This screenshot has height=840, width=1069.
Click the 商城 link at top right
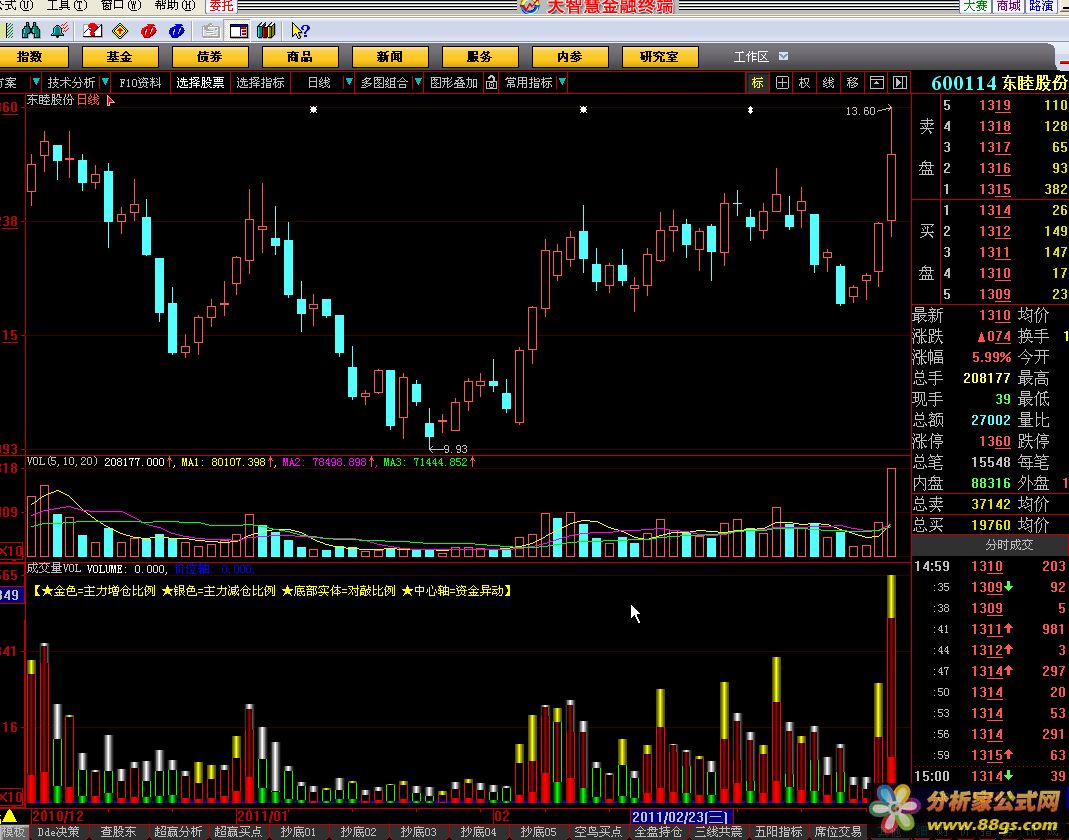coord(1008,5)
